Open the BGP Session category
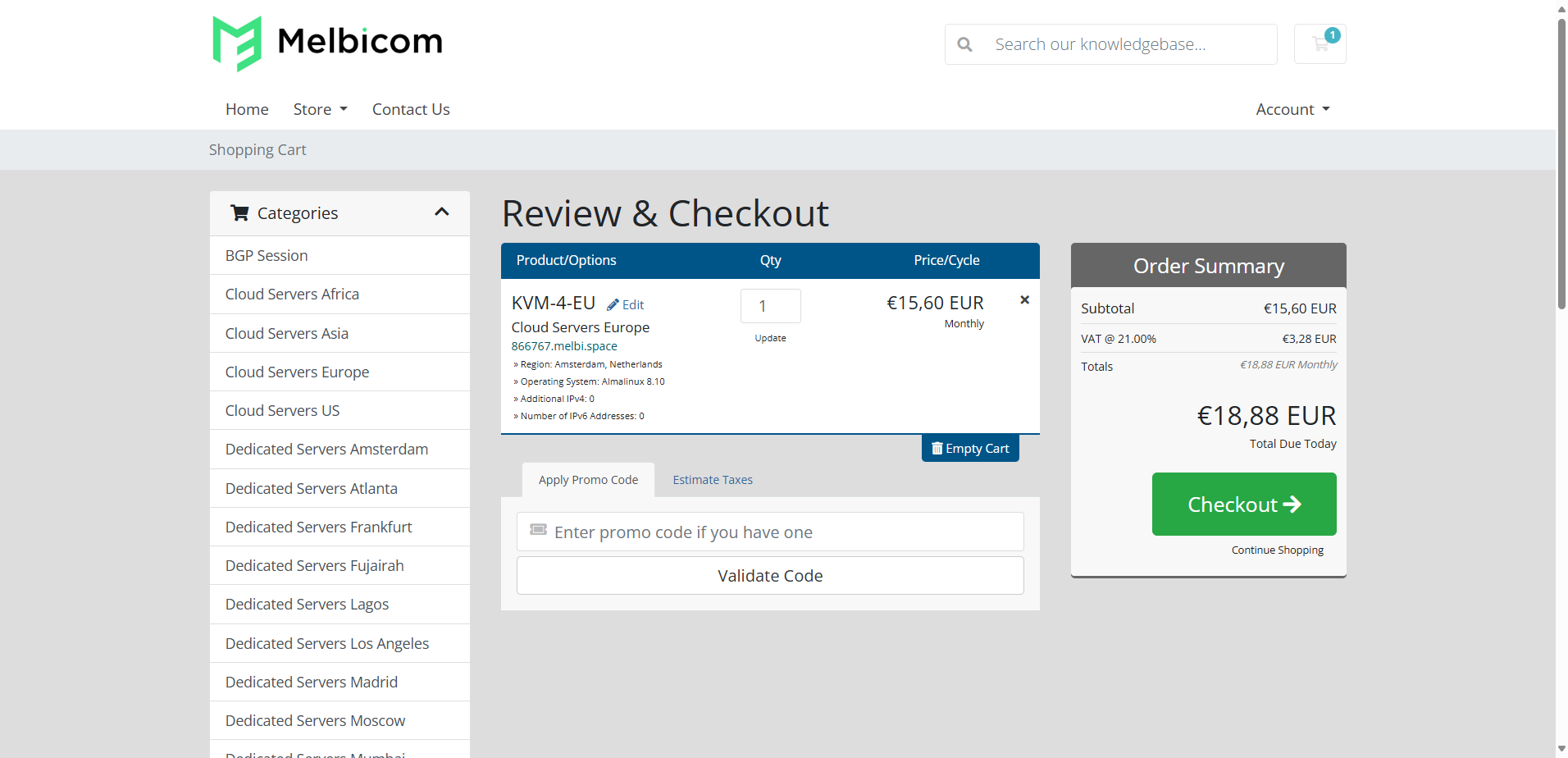The width and height of the screenshot is (1568, 758). tap(340, 256)
